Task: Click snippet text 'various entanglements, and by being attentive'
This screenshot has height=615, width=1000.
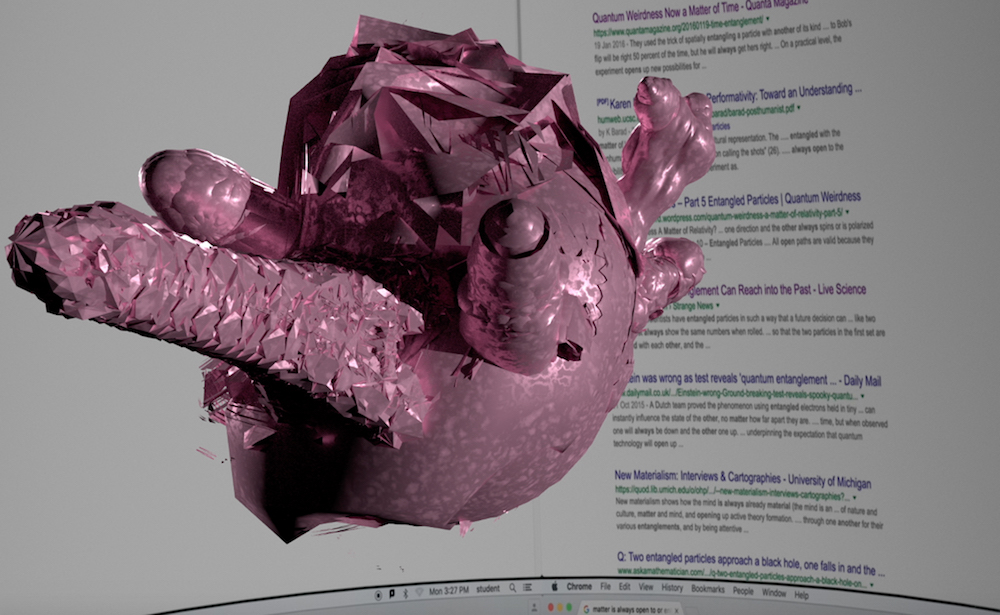Action: 682,528
